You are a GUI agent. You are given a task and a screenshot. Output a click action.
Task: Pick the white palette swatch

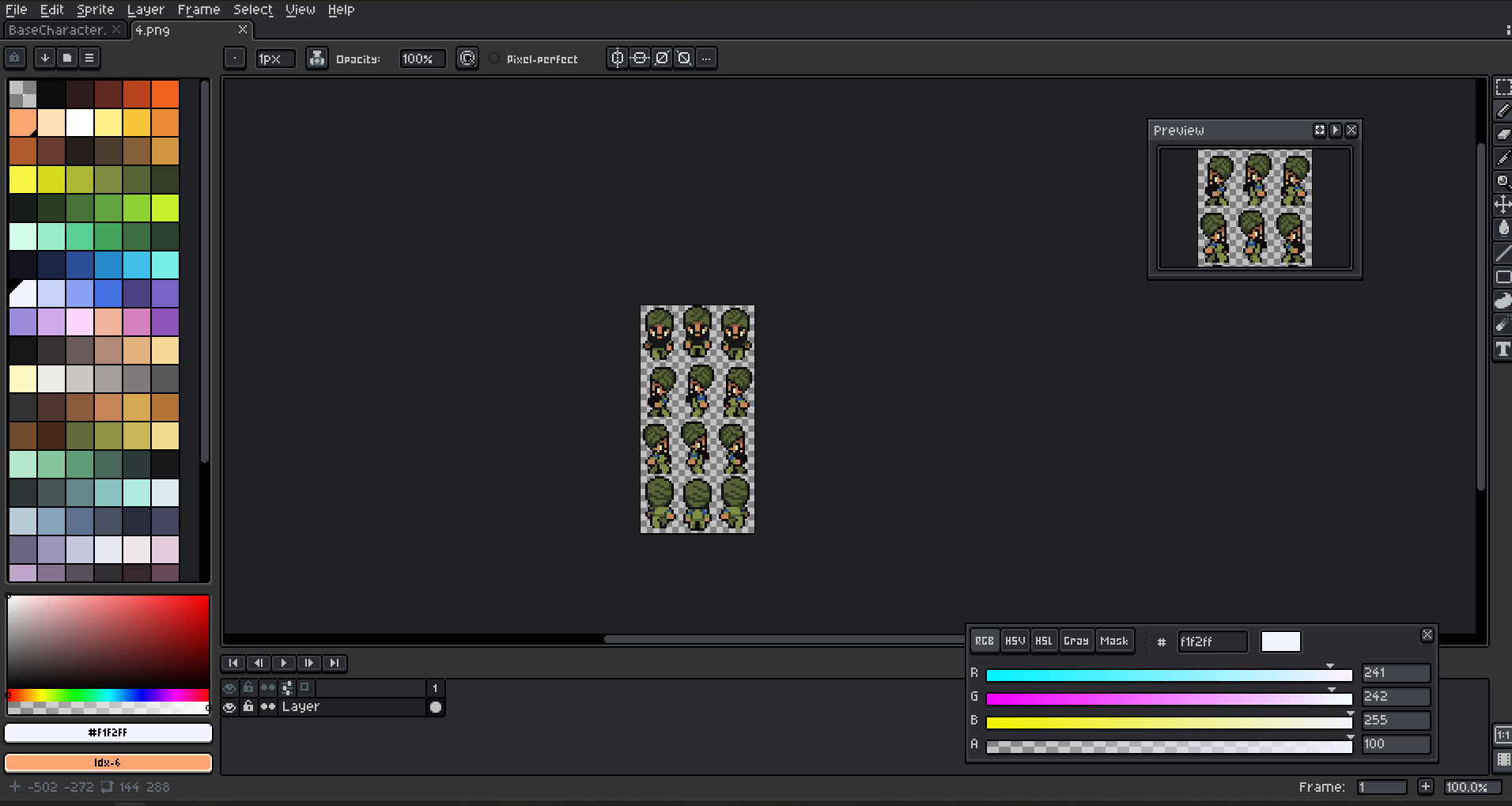[80, 123]
